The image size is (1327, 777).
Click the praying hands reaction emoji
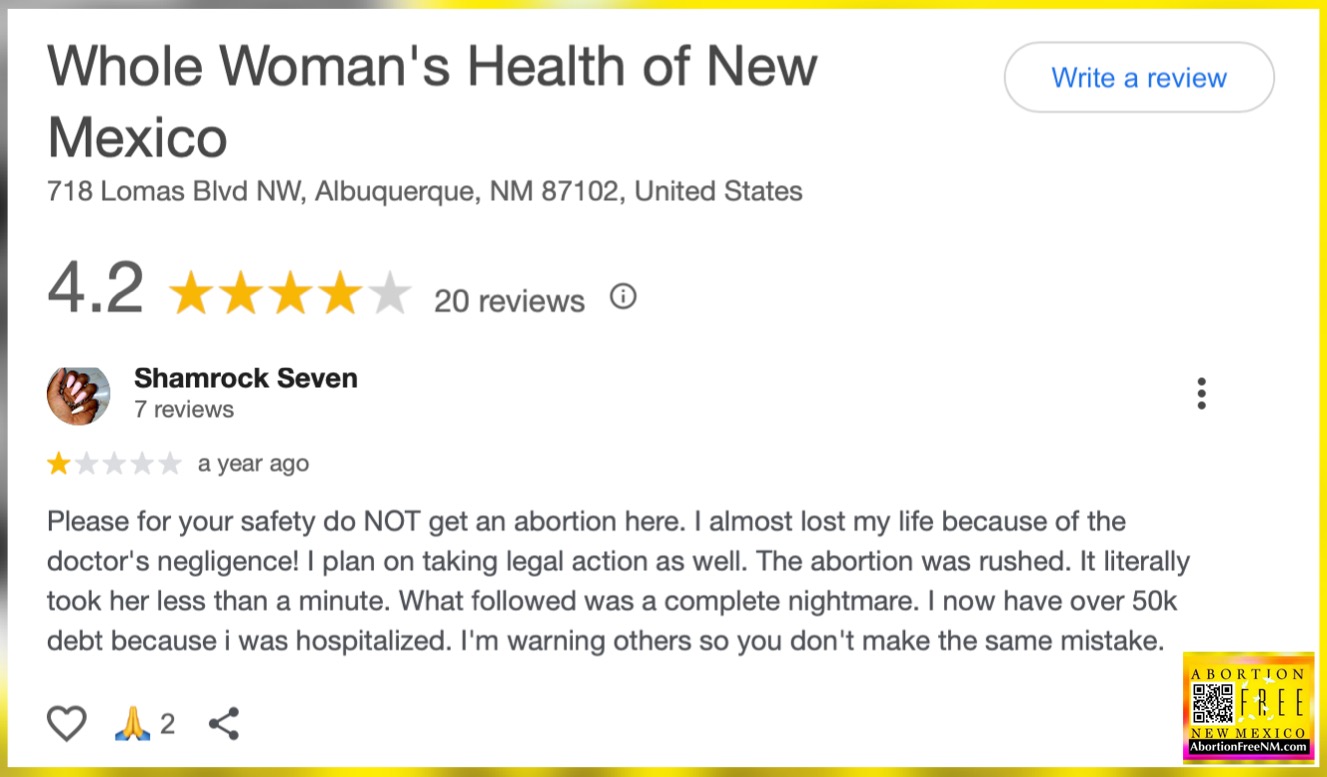(133, 723)
